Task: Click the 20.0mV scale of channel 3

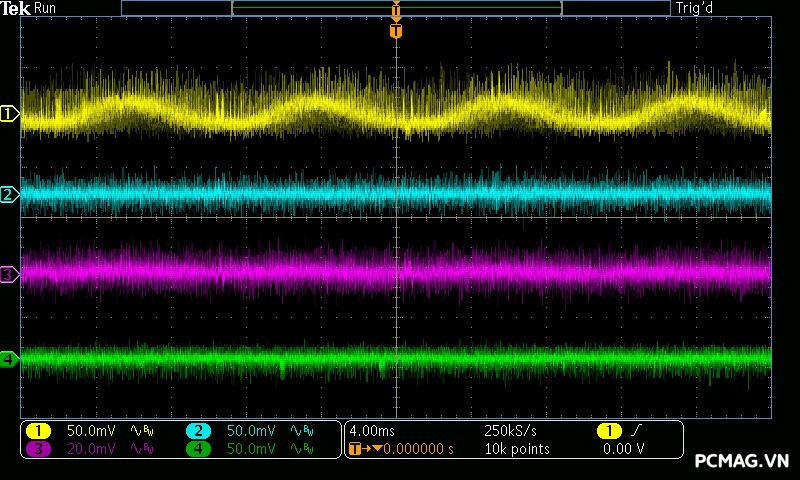Action: pos(91,449)
